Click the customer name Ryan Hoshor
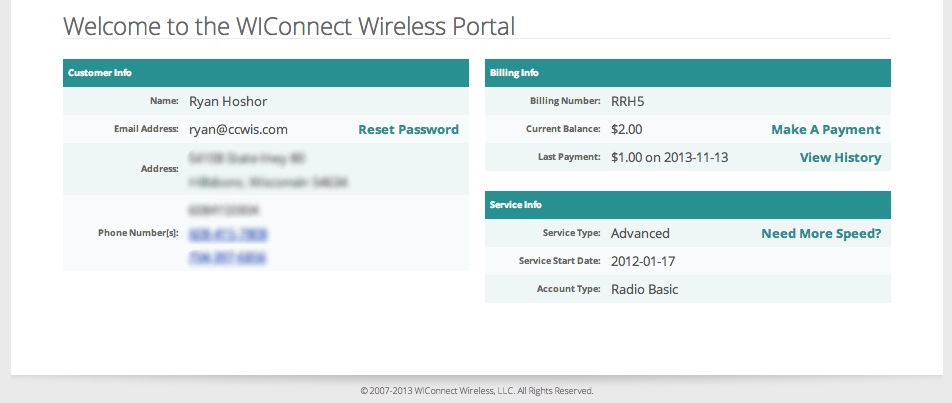 click(228, 101)
